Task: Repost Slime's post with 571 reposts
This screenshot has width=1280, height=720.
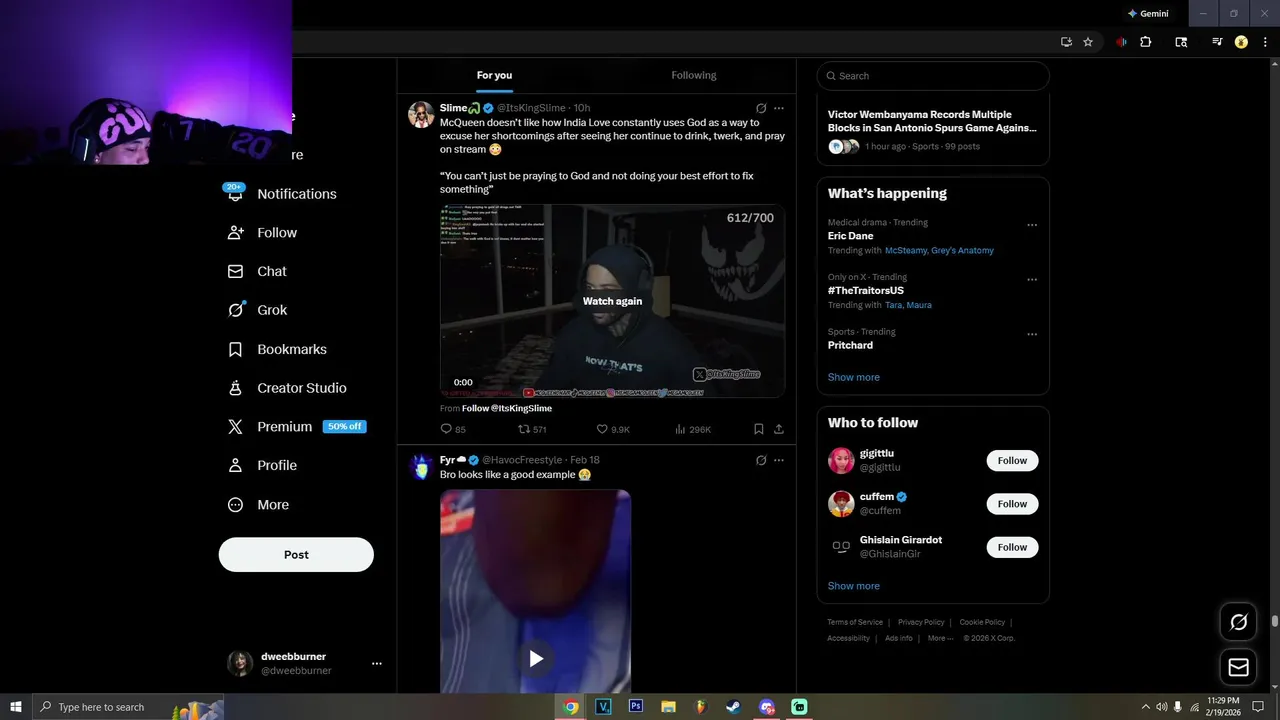Action: click(532, 429)
